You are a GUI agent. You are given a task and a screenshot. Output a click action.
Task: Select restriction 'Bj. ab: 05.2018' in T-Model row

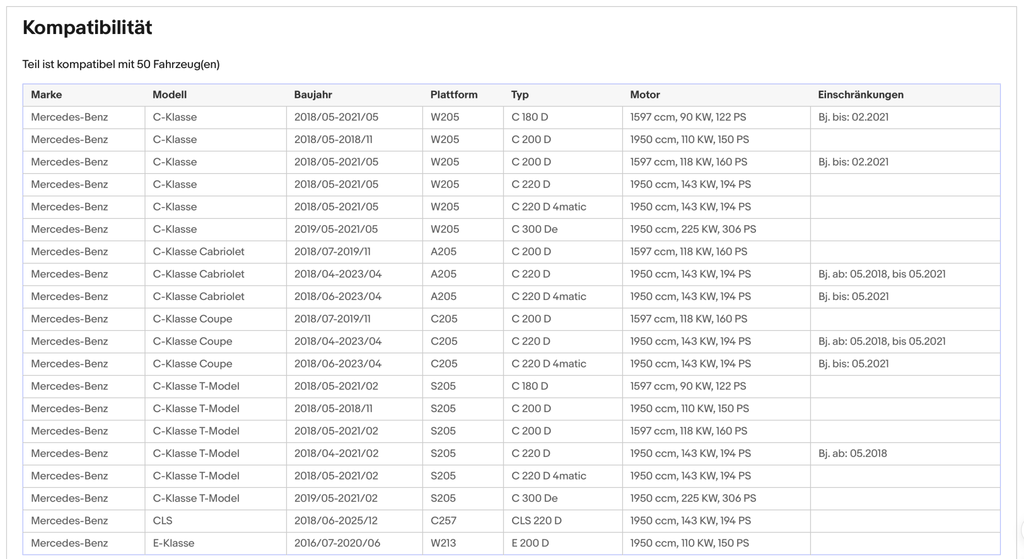pos(852,453)
